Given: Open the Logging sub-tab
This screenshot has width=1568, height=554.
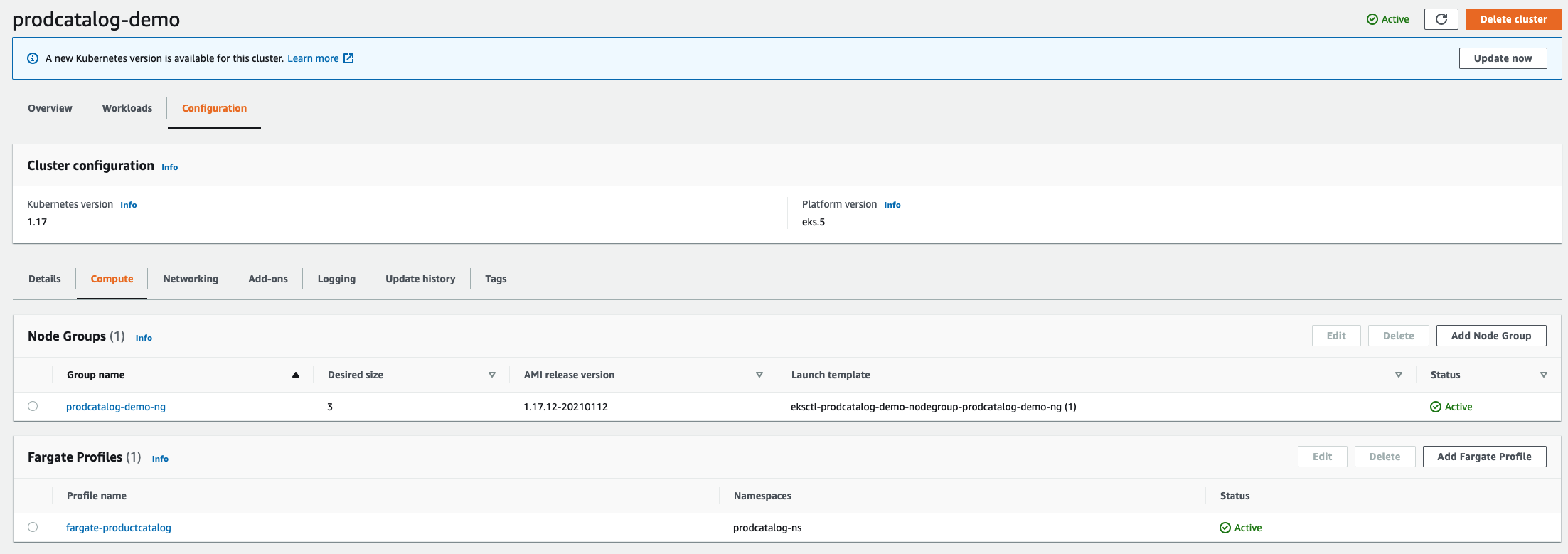Looking at the screenshot, I should click(336, 279).
